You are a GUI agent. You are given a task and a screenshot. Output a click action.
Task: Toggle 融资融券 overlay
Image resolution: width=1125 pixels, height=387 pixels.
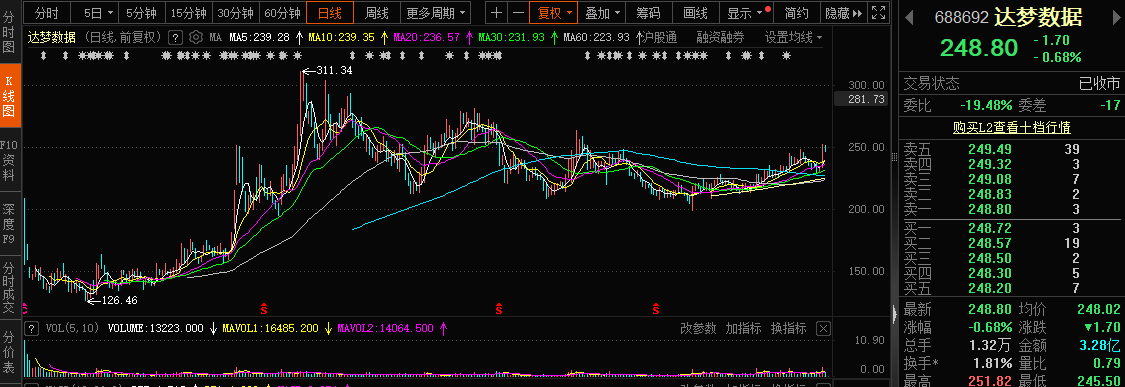[x=720, y=37]
